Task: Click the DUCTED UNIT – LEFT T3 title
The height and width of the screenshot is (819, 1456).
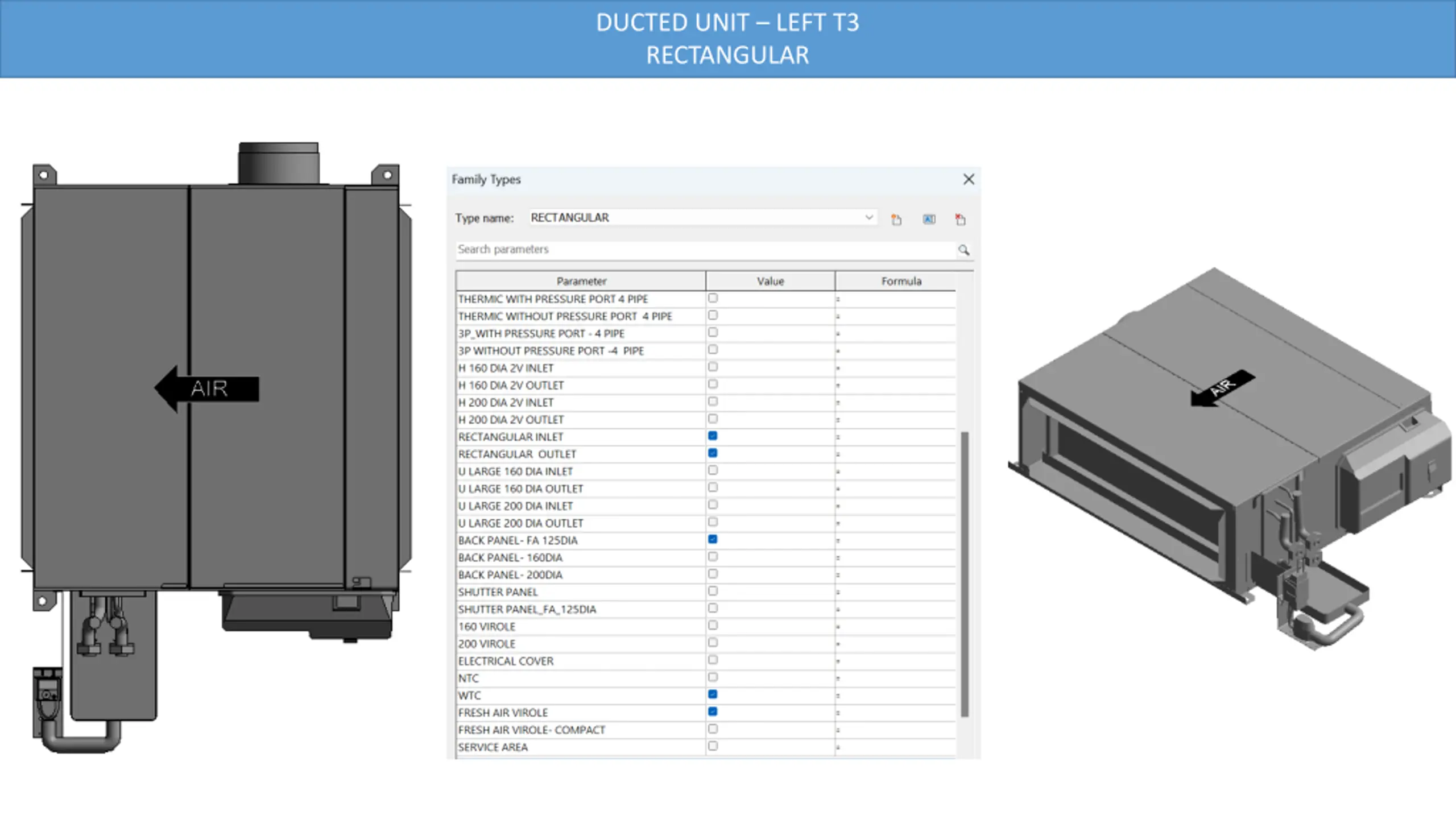Action: pos(727,23)
